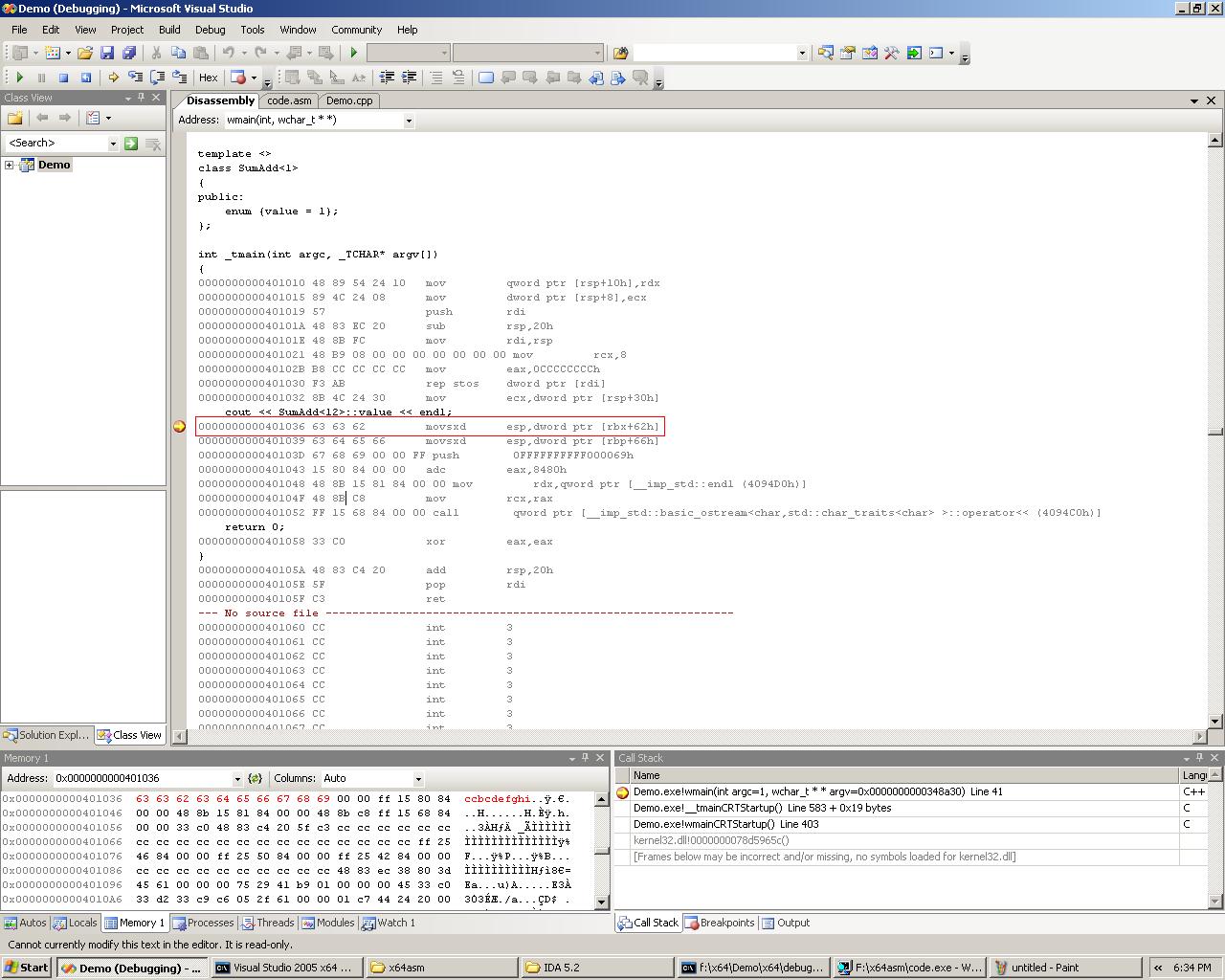The image size is (1225, 980).
Task: Toggle a bookmark on the current line
Action: [486, 78]
